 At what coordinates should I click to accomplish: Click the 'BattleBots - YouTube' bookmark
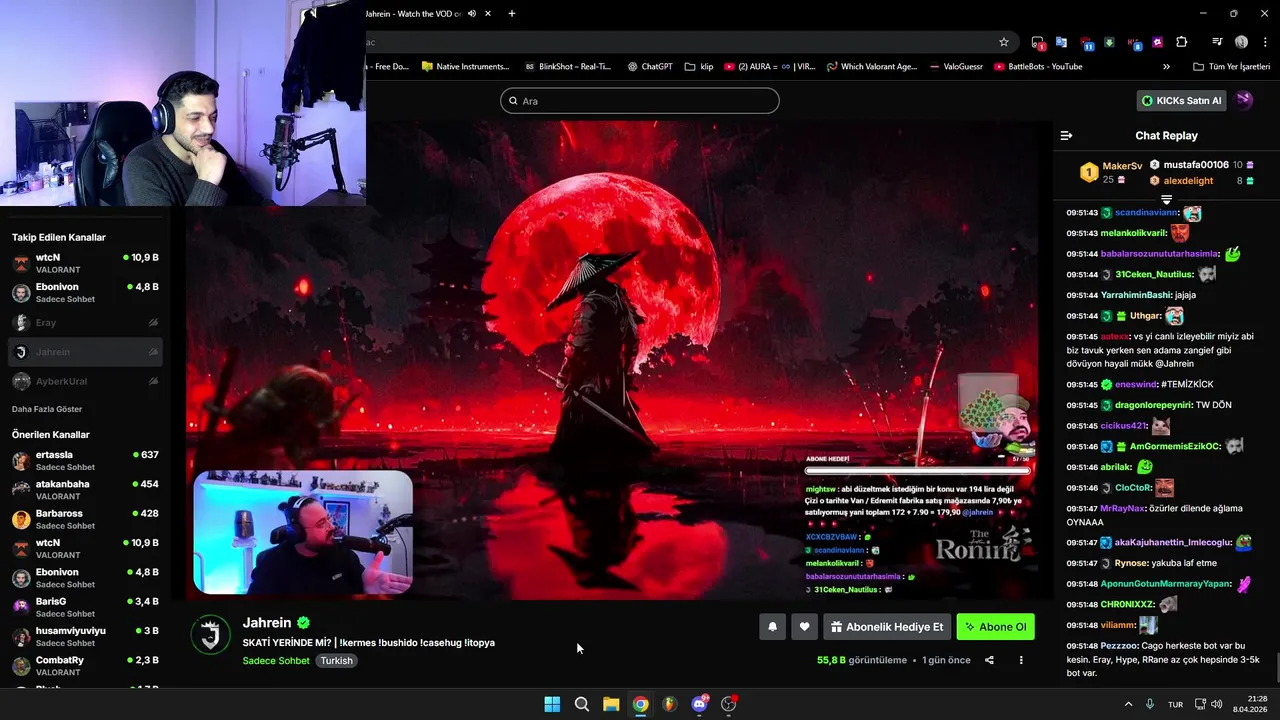click(1038, 67)
